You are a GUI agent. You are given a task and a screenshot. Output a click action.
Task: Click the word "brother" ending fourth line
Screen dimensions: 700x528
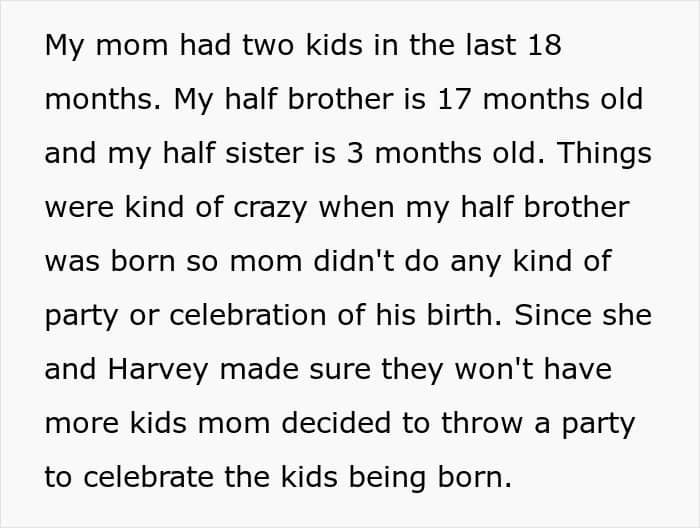[x=576, y=207]
